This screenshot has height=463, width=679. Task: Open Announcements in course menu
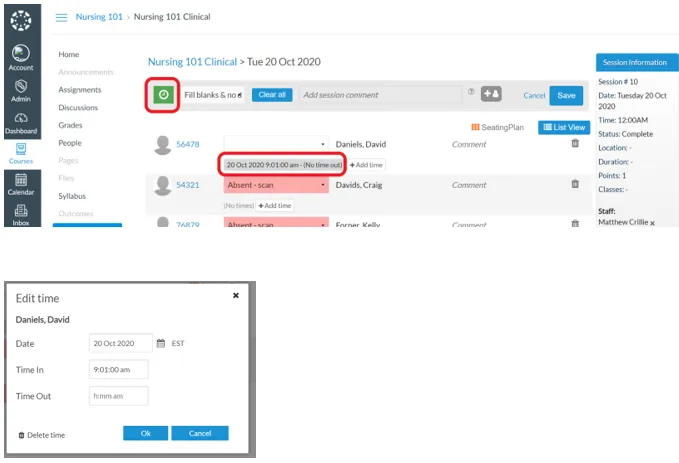[86, 72]
